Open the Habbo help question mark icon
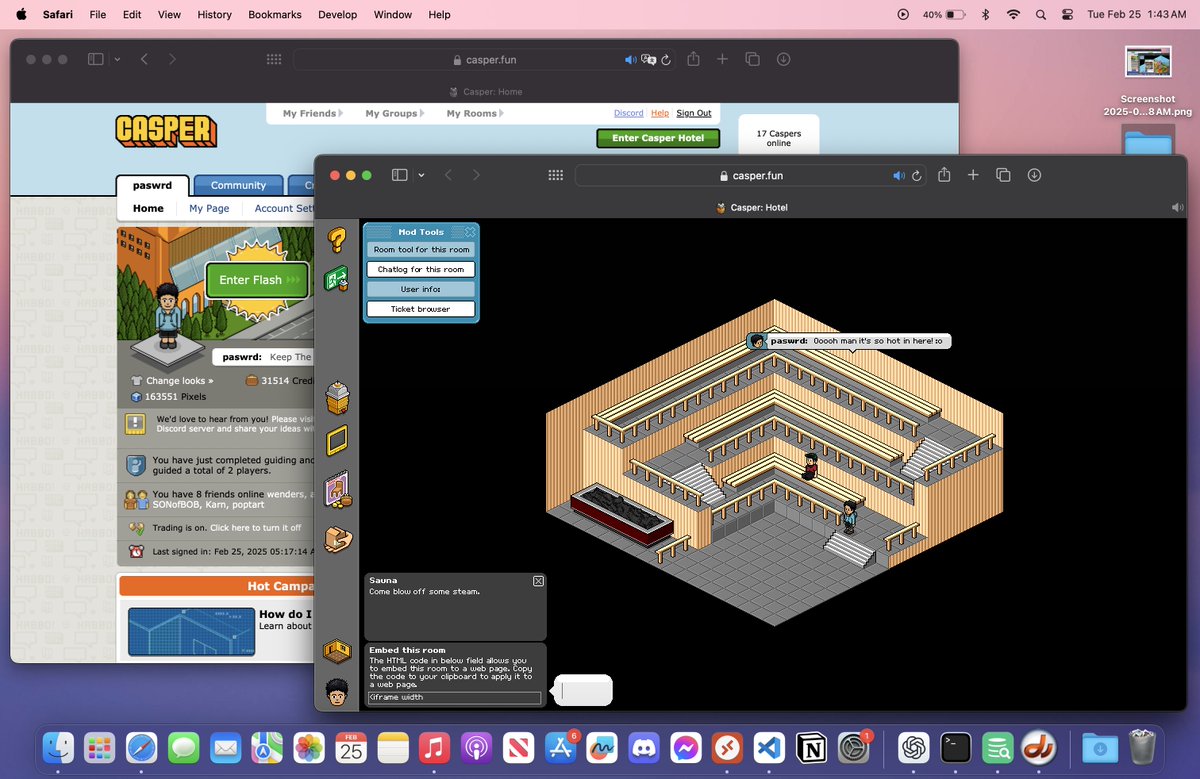This screenshot has height=779, width=1200. (x=337, y=240)
